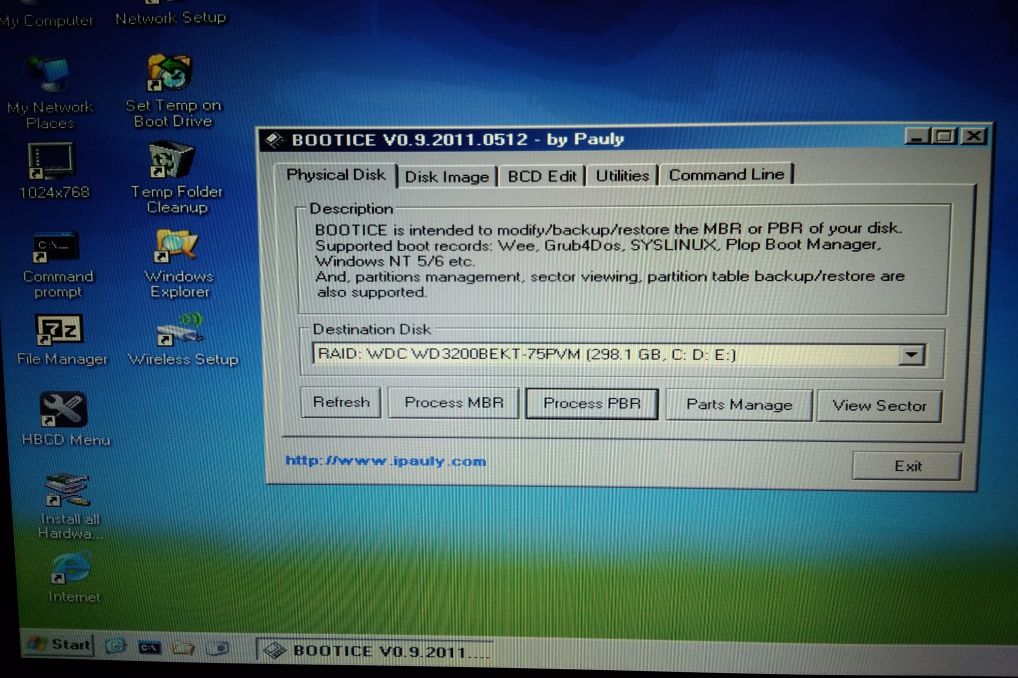Screen dimensions: 1018x678
Task: Click the Exit button
Action: click(907, 466)
